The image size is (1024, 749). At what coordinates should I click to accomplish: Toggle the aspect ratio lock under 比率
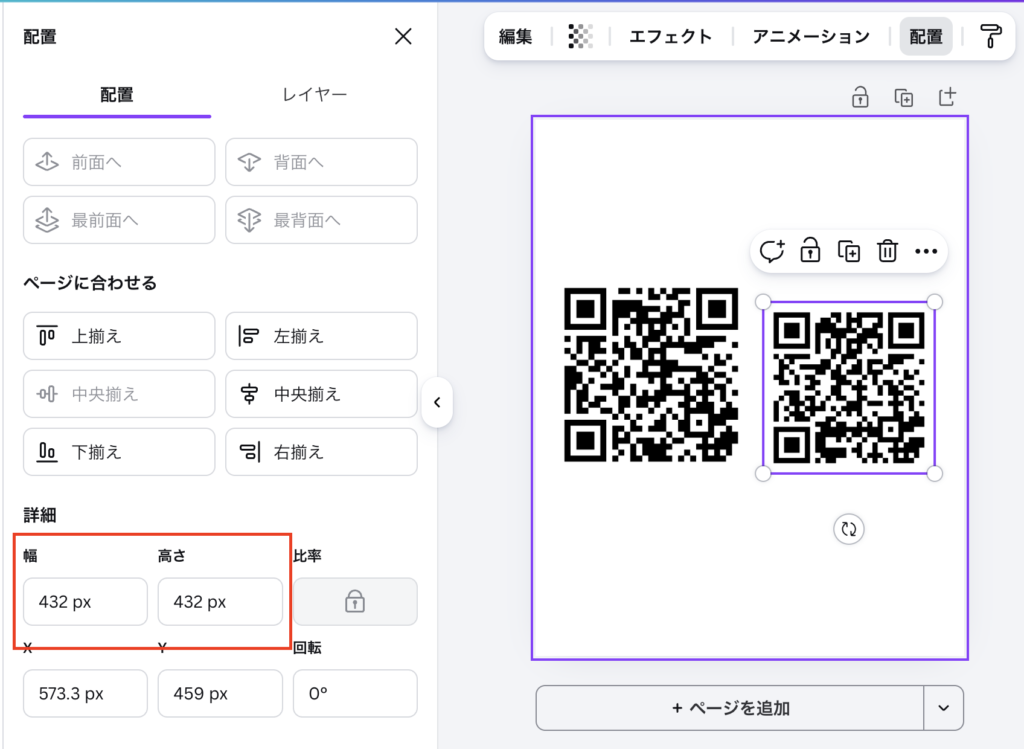355,601
